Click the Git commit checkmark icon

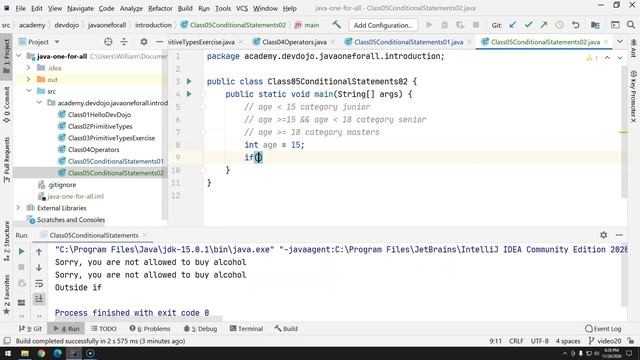coord(528,25)
